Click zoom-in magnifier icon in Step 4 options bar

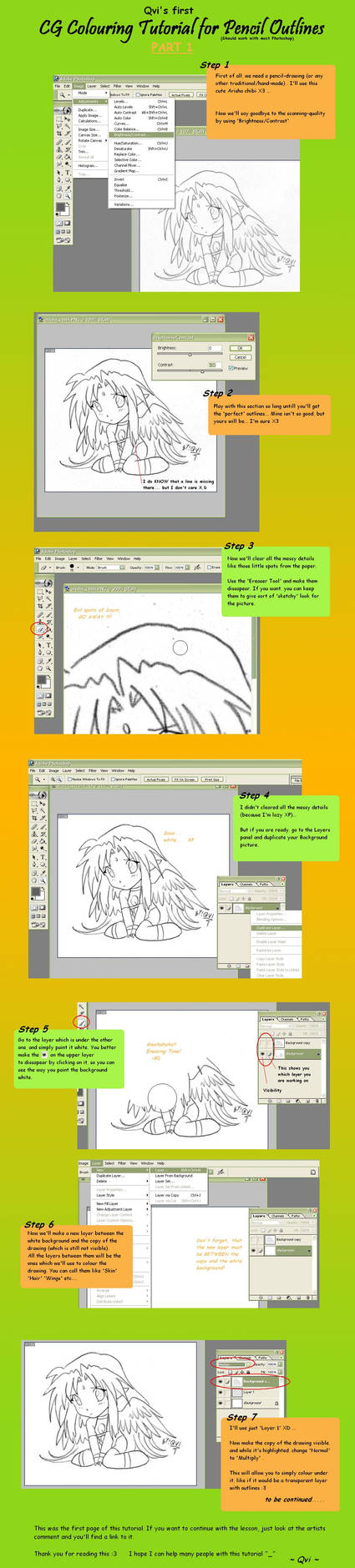coord(54,779)
